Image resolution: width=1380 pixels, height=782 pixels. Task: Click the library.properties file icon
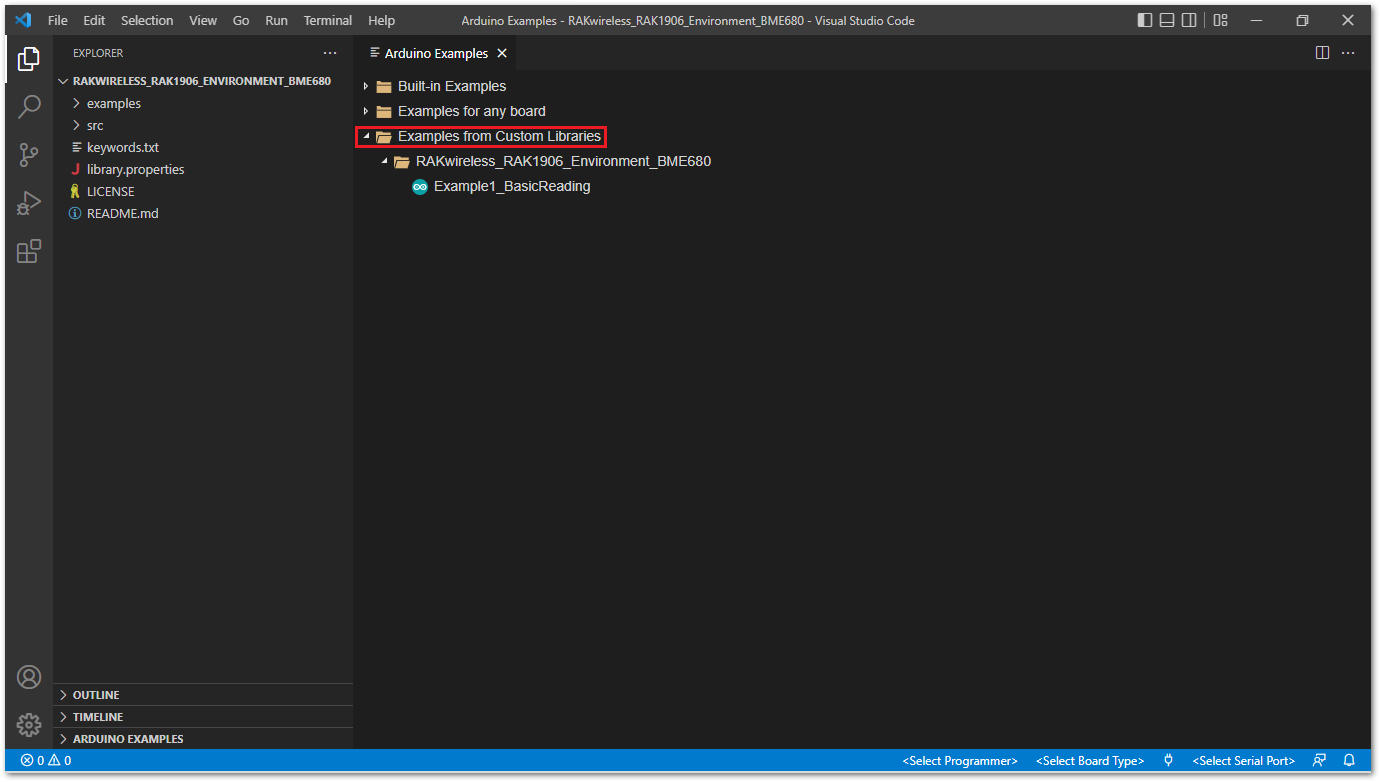pyautogui.click(x=75, y=169)
